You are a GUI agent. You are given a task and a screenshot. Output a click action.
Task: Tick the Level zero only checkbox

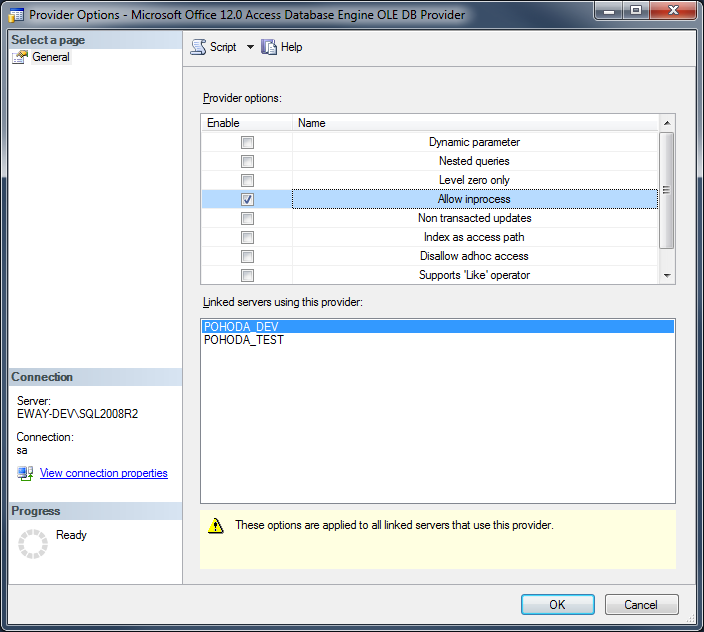pyautogui.click(x=247, y=180)
